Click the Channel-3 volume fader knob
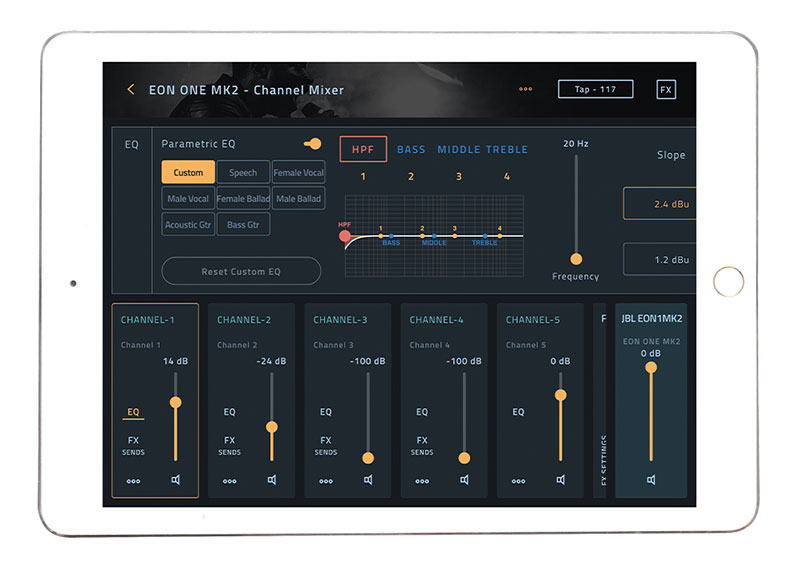Image resolution: width=800 pixels, height=582 pixels. point(368,458)
